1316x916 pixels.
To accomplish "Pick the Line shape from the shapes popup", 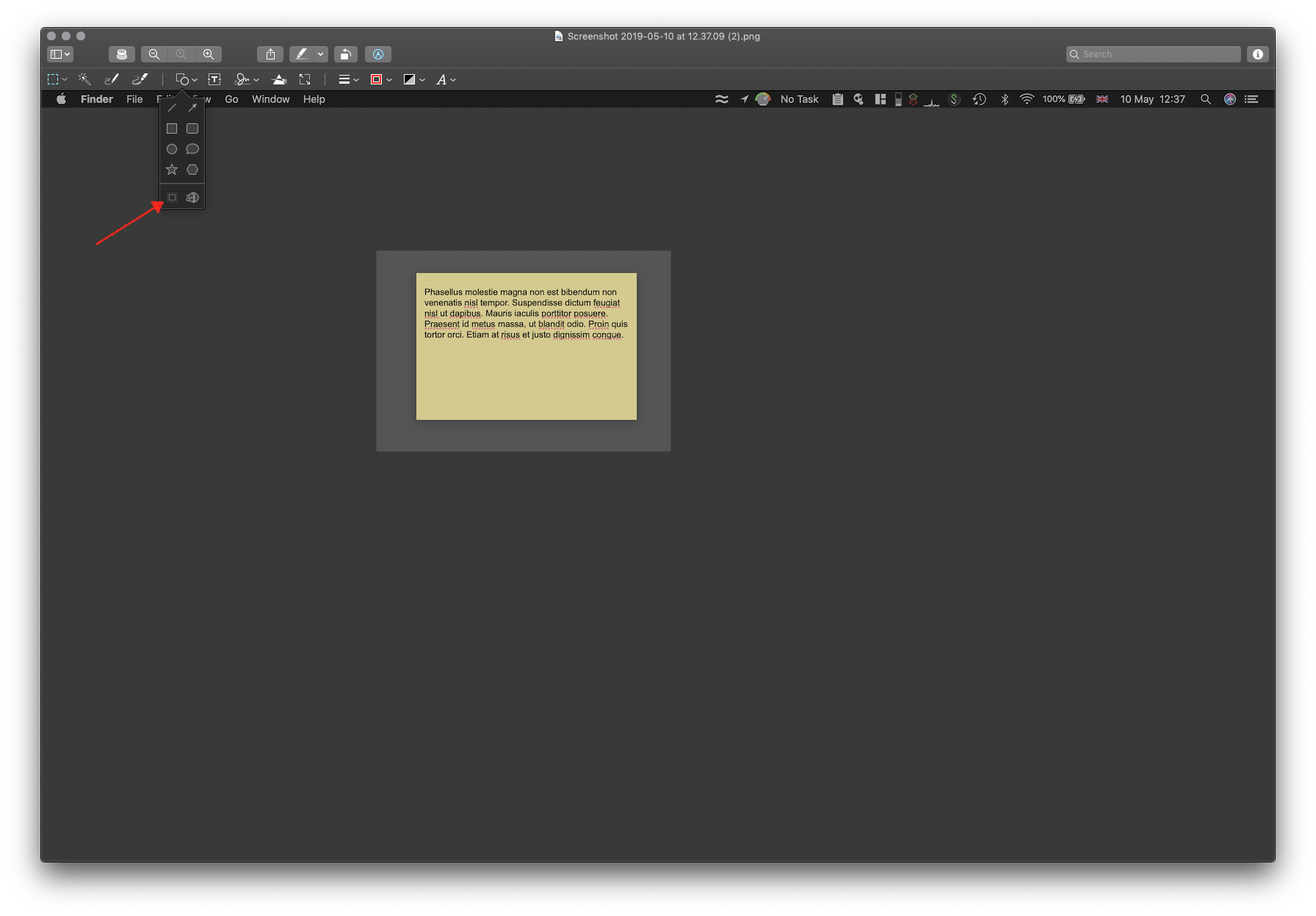I will [172, 108].
